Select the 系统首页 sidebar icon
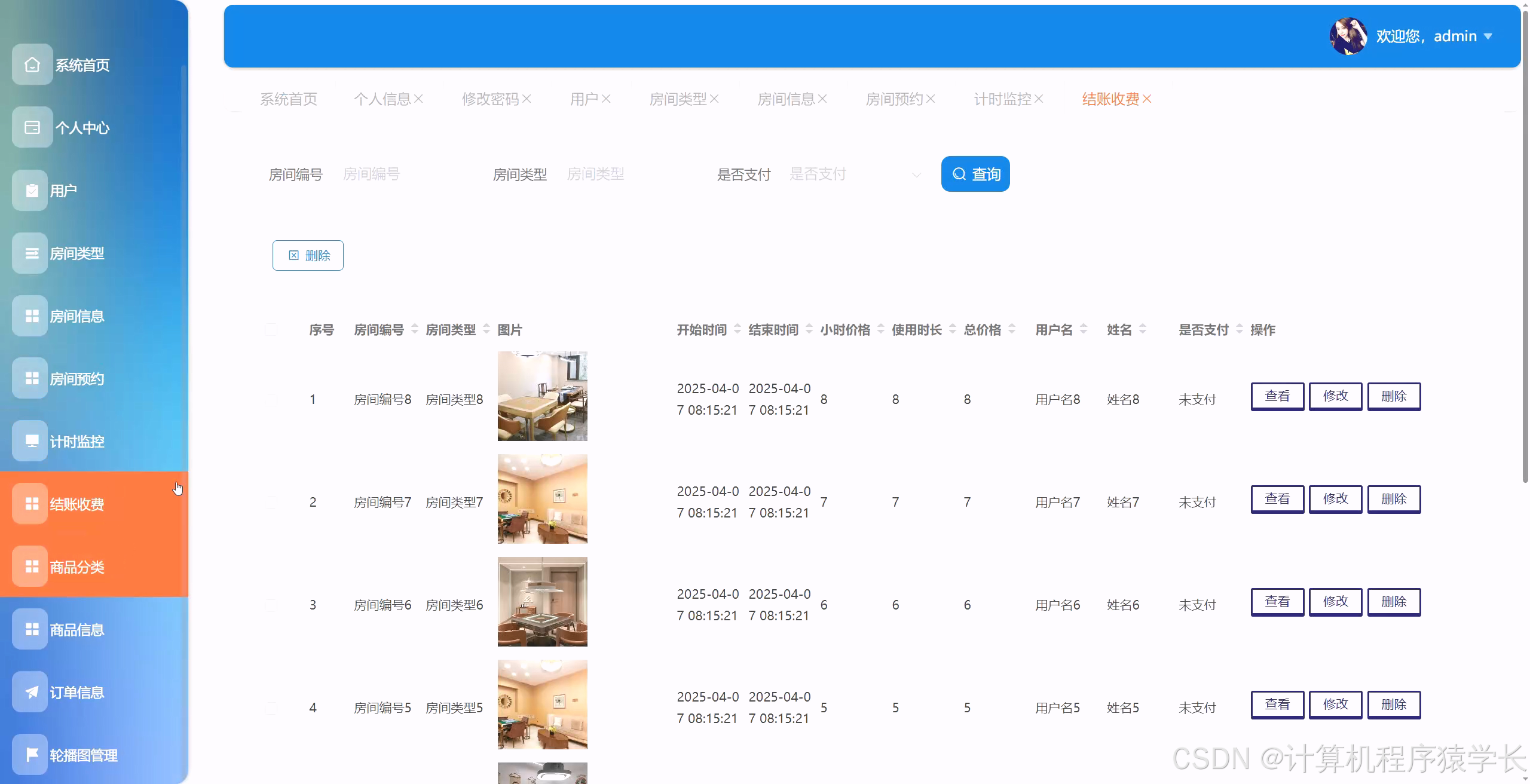 click(31, 65)
